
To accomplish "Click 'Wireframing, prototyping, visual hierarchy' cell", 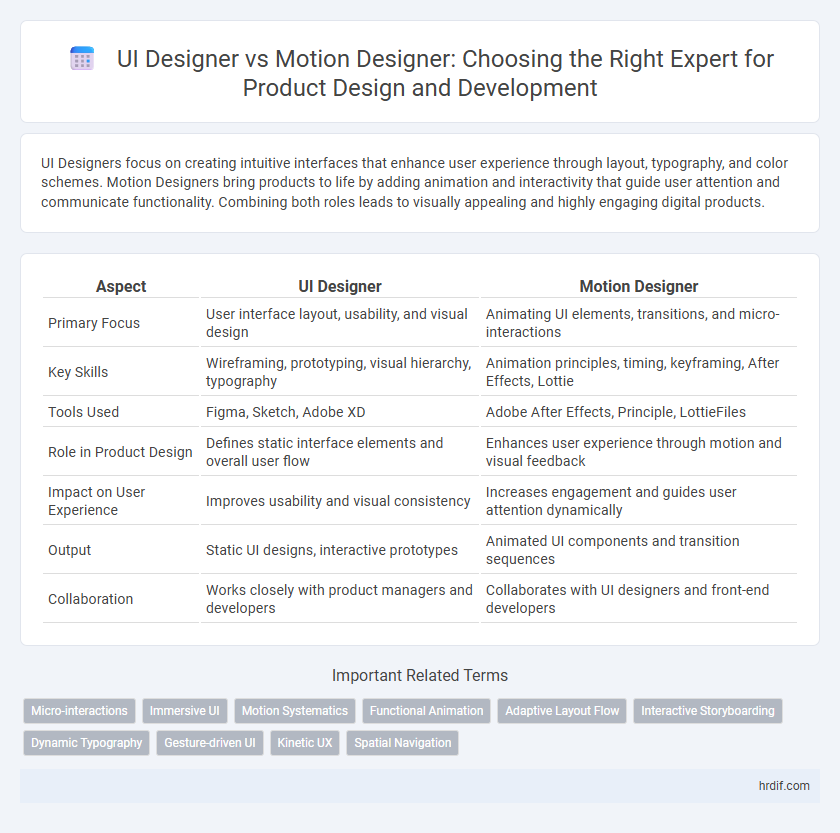I will coord(340,372).
